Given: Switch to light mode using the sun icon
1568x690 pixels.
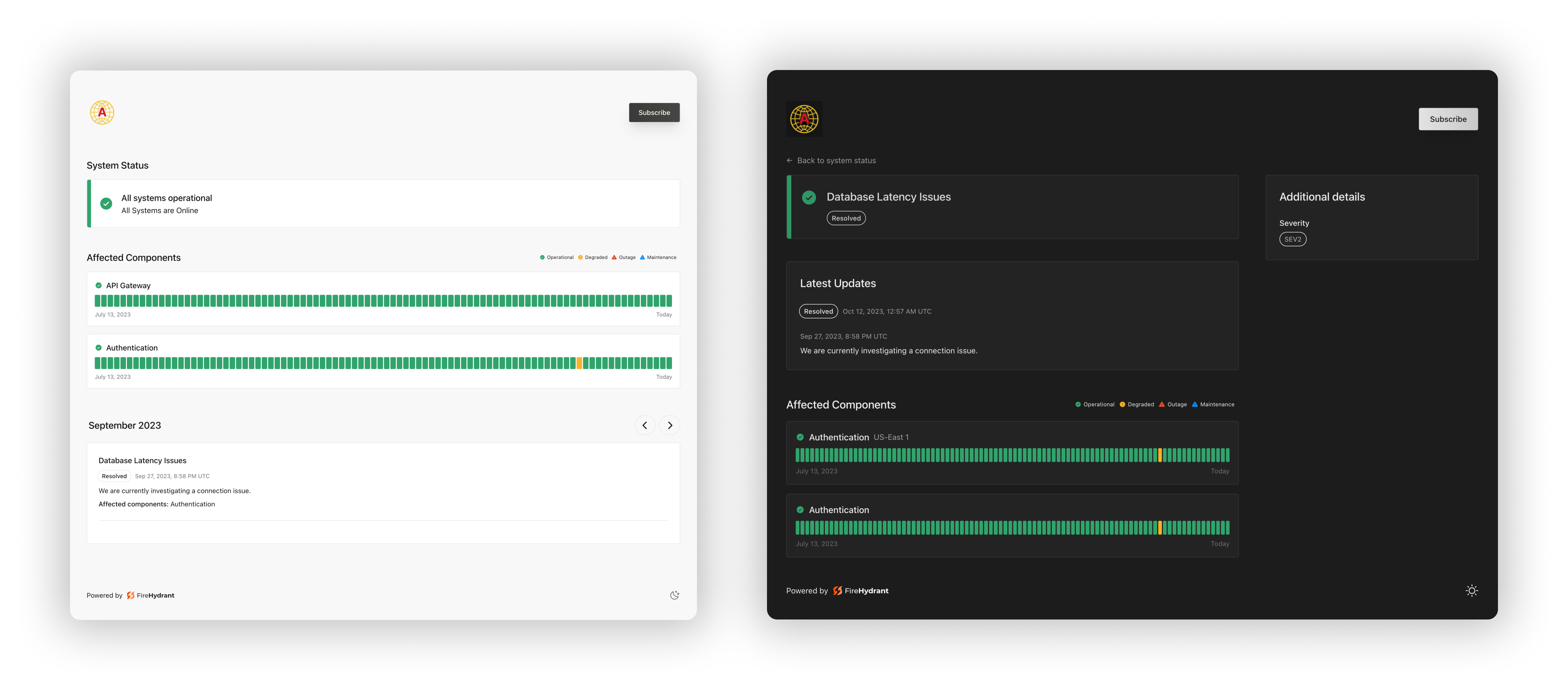Looking at the screenshot, I should tap(1472, 591).
